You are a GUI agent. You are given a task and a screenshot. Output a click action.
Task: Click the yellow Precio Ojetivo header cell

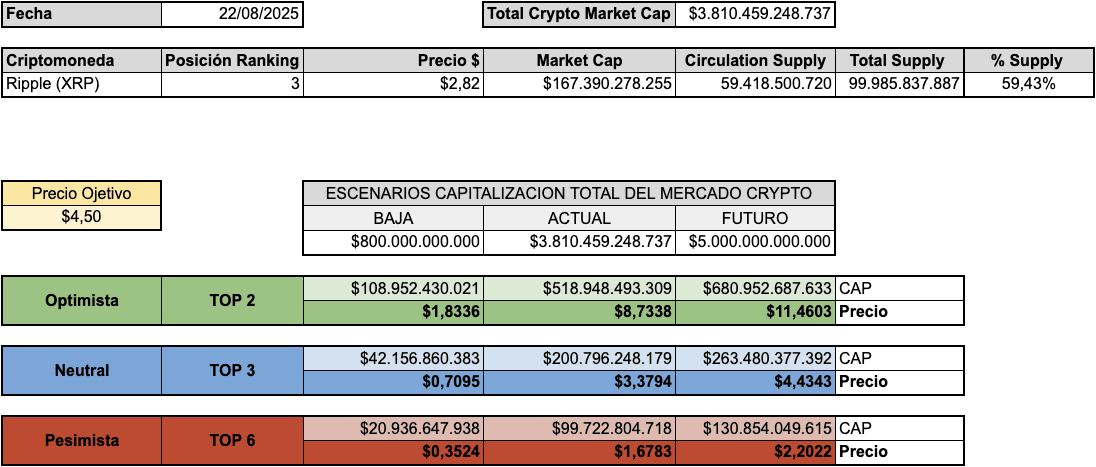(x=81, y=194)
